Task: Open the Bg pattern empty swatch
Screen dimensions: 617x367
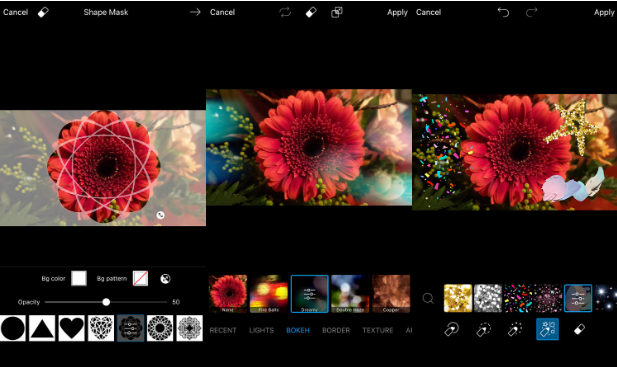Action: pos(140,278)
